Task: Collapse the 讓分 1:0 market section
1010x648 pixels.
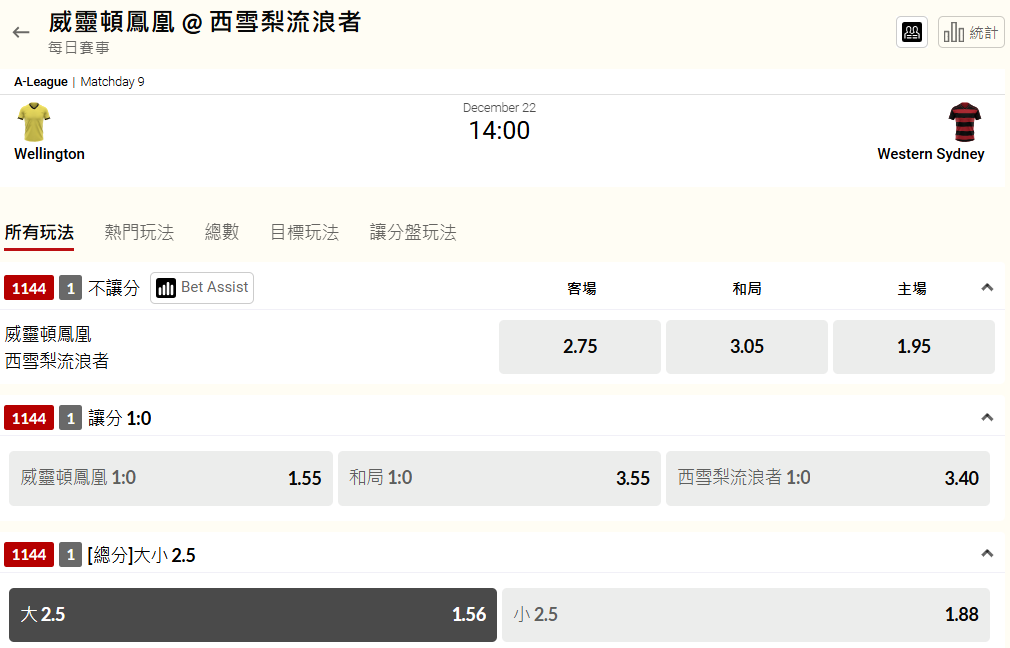Action: pyautogui.click(x=987, y=417)
